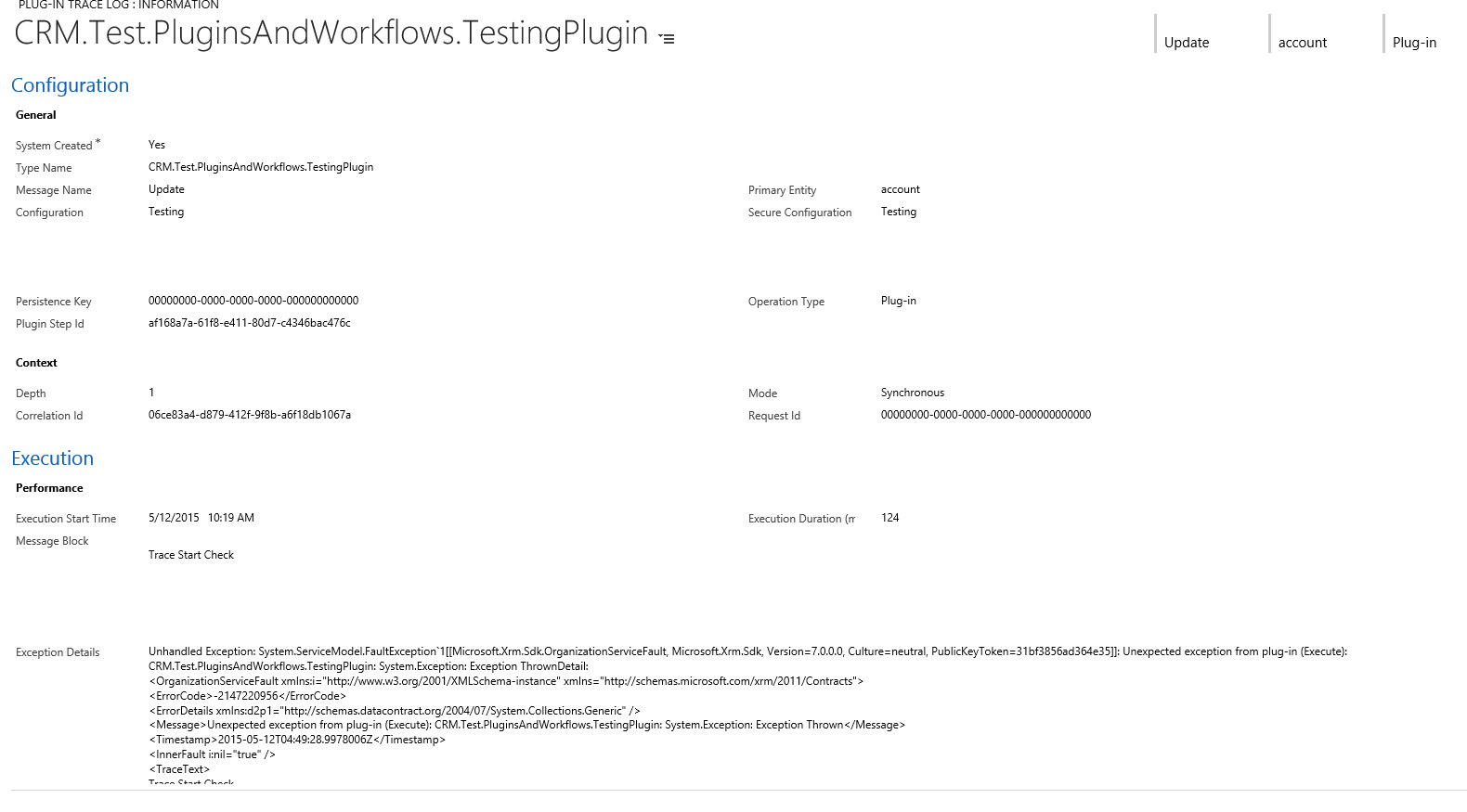Click the Update header field value
Viewport: 1467px width, 812px height.
click(x=1187, y=43)
